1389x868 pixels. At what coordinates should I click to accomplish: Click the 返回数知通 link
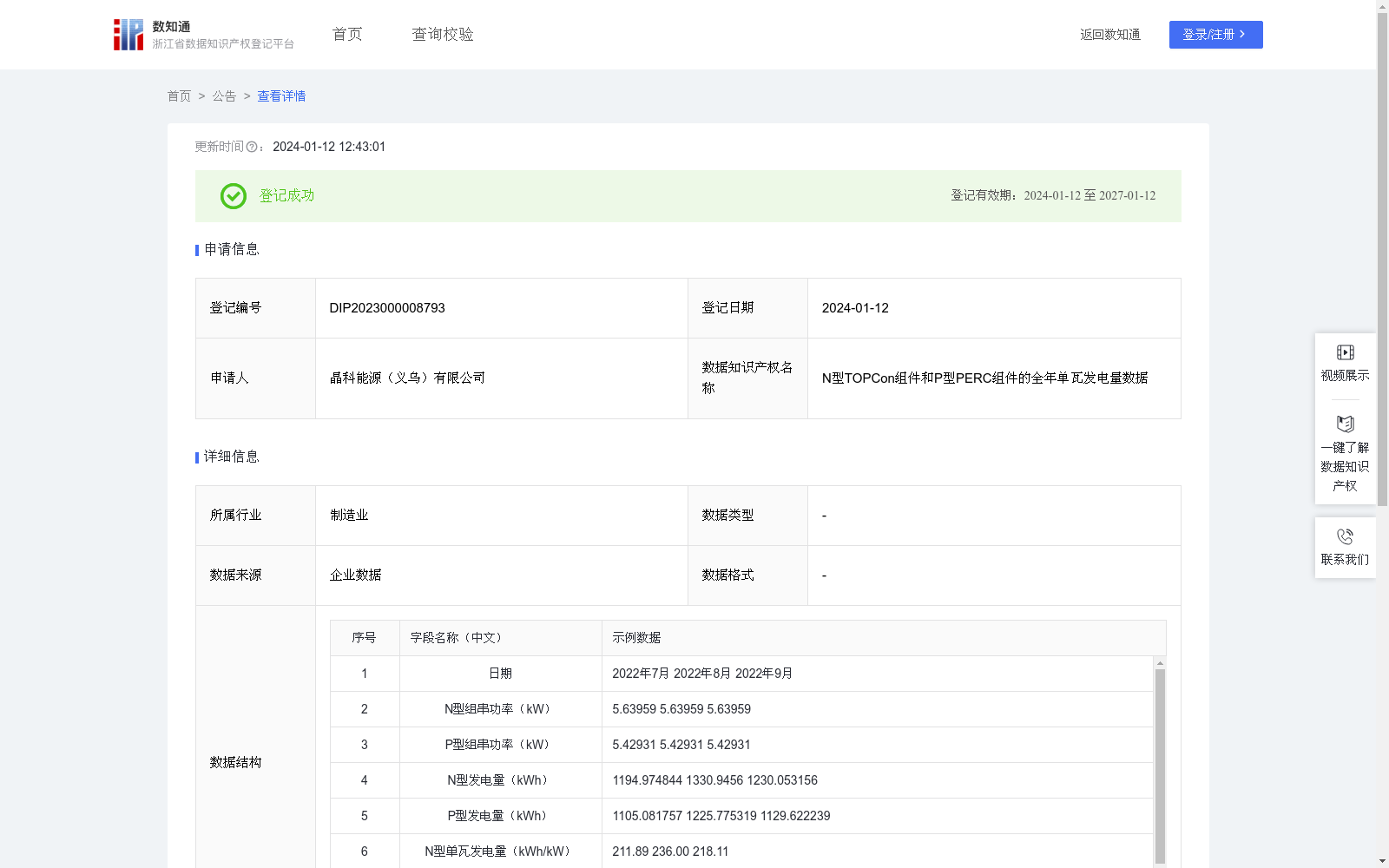point(1110,35)
